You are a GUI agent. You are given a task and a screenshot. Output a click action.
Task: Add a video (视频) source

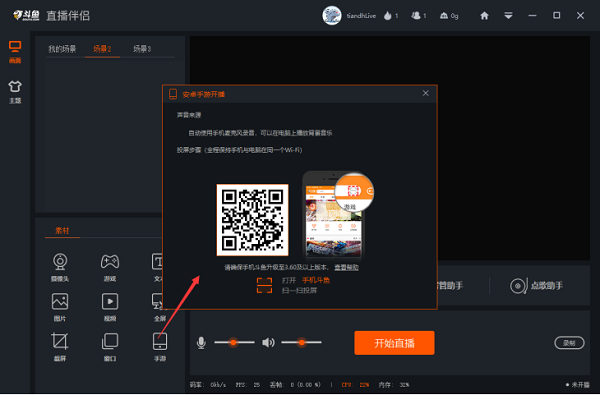(x=110, y=307)
